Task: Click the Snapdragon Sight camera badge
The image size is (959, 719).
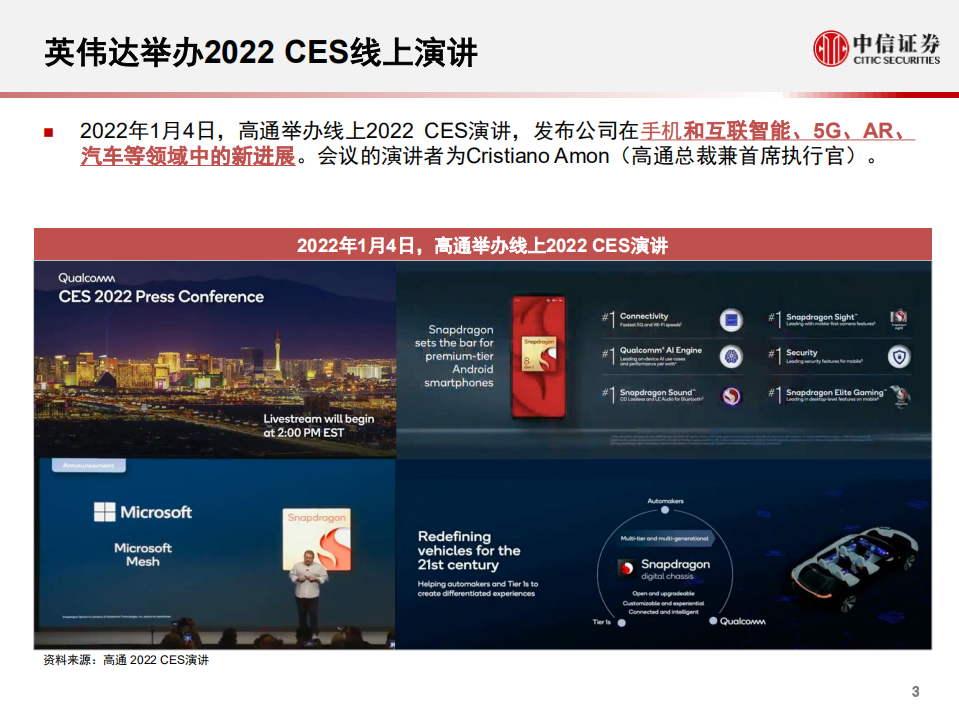Action: [897, 318]
